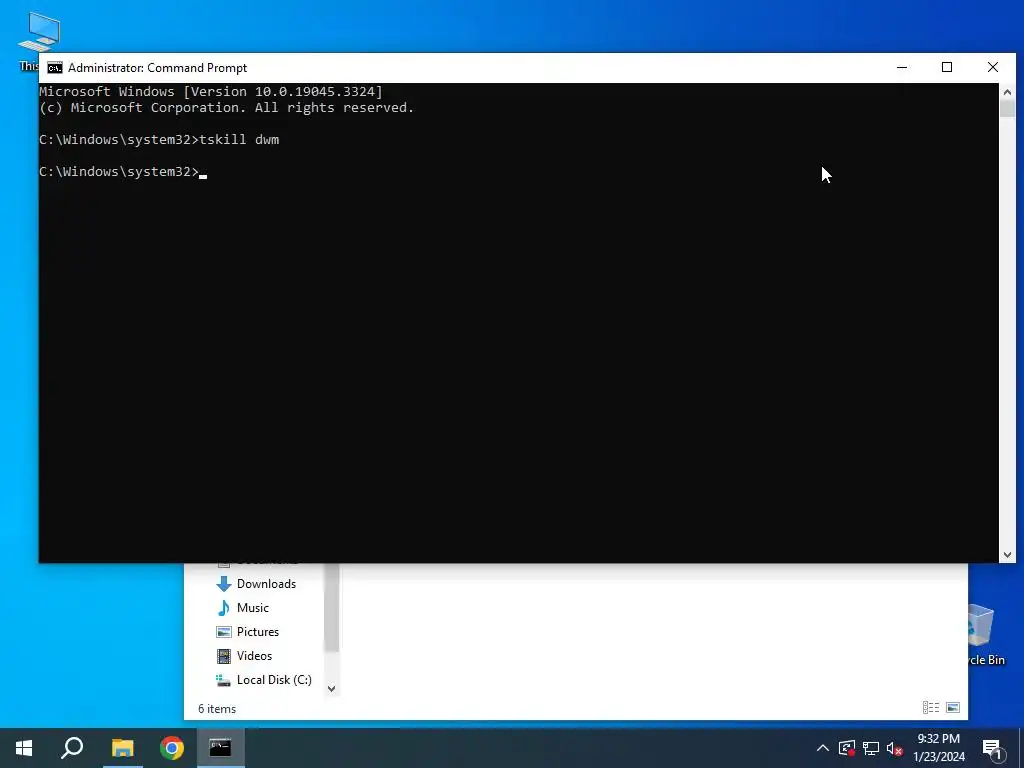Open taskbar Search

[x=72, y=748]
